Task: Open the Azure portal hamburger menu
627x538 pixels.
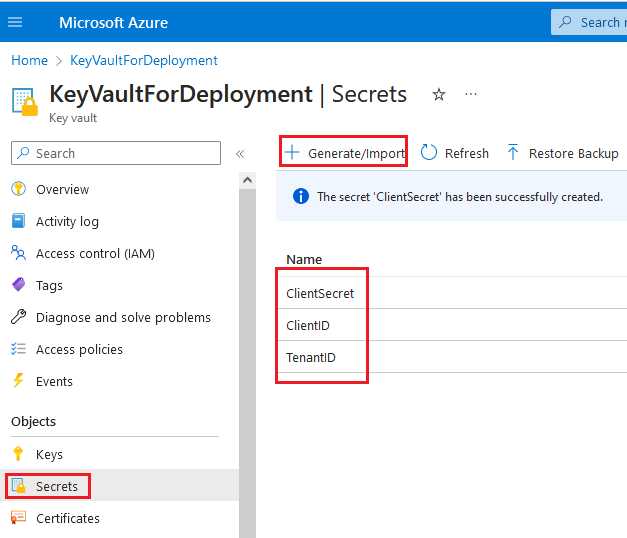Action: (15, 22)
